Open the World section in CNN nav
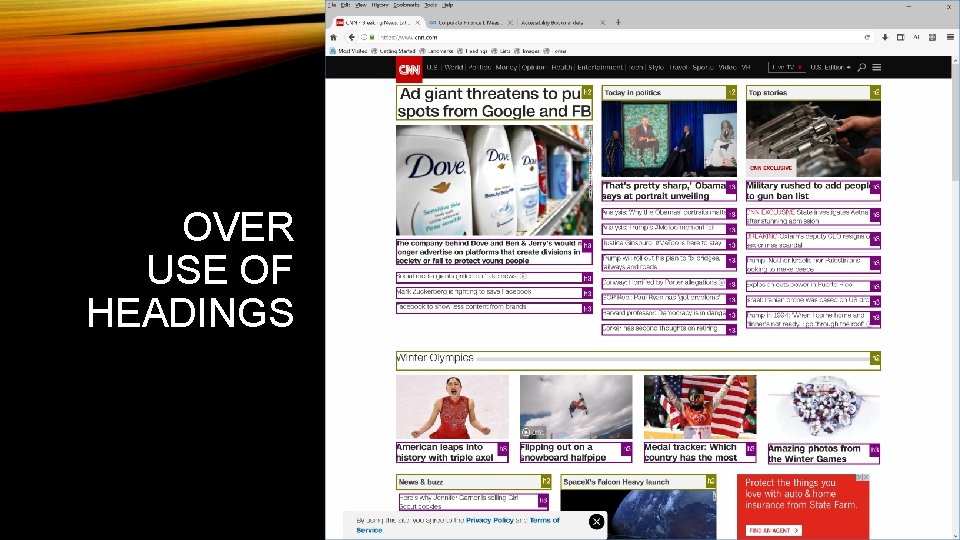 (x=454, y=67)
